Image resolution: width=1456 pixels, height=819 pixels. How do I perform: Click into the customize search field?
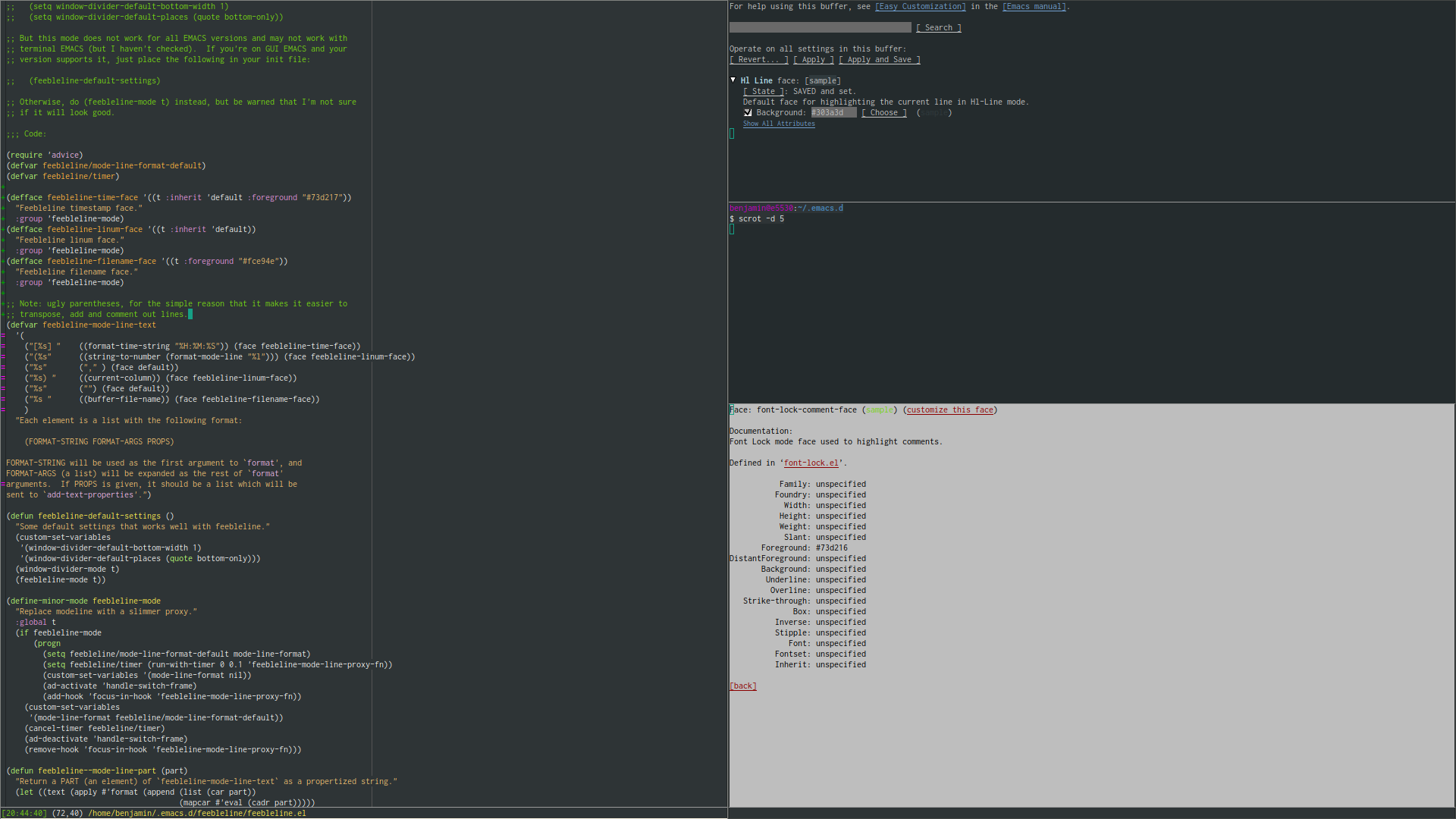point(820,27)
